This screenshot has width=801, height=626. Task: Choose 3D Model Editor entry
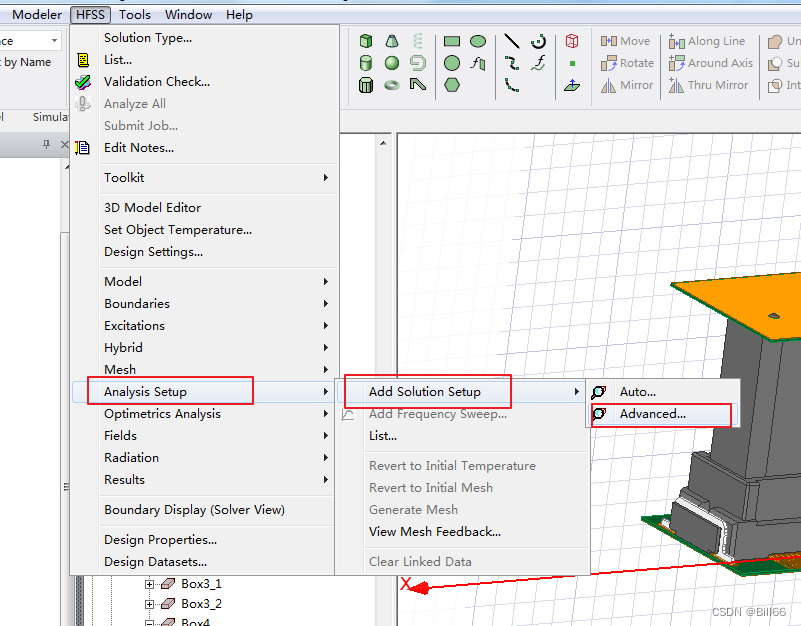(x=205, y=207)
